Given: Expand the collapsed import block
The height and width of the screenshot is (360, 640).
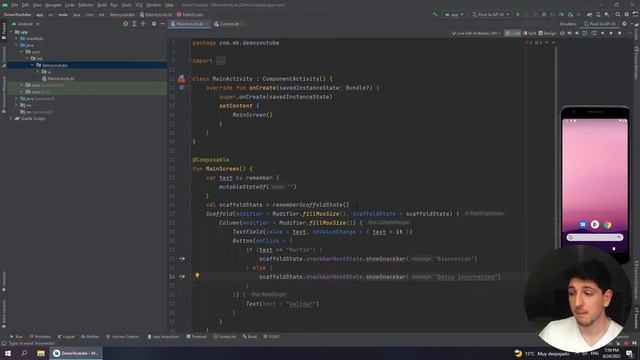Looking at the screenshot, I should click(x=221, y=61).
